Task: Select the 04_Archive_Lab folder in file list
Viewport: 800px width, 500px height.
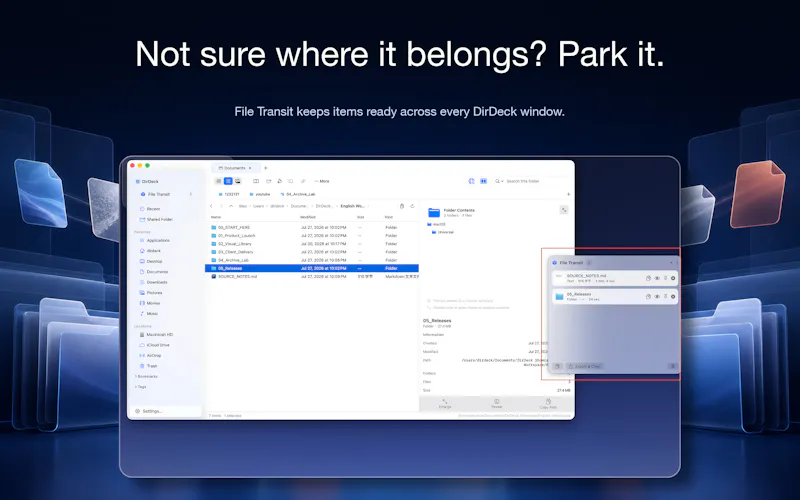Action: tap(312, 260)
